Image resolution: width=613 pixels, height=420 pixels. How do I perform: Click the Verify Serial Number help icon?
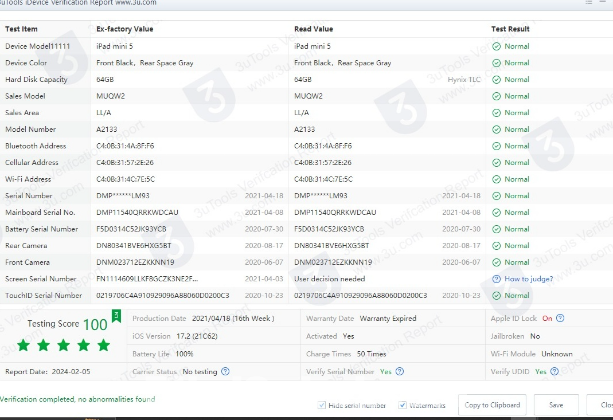coord(400,372)
